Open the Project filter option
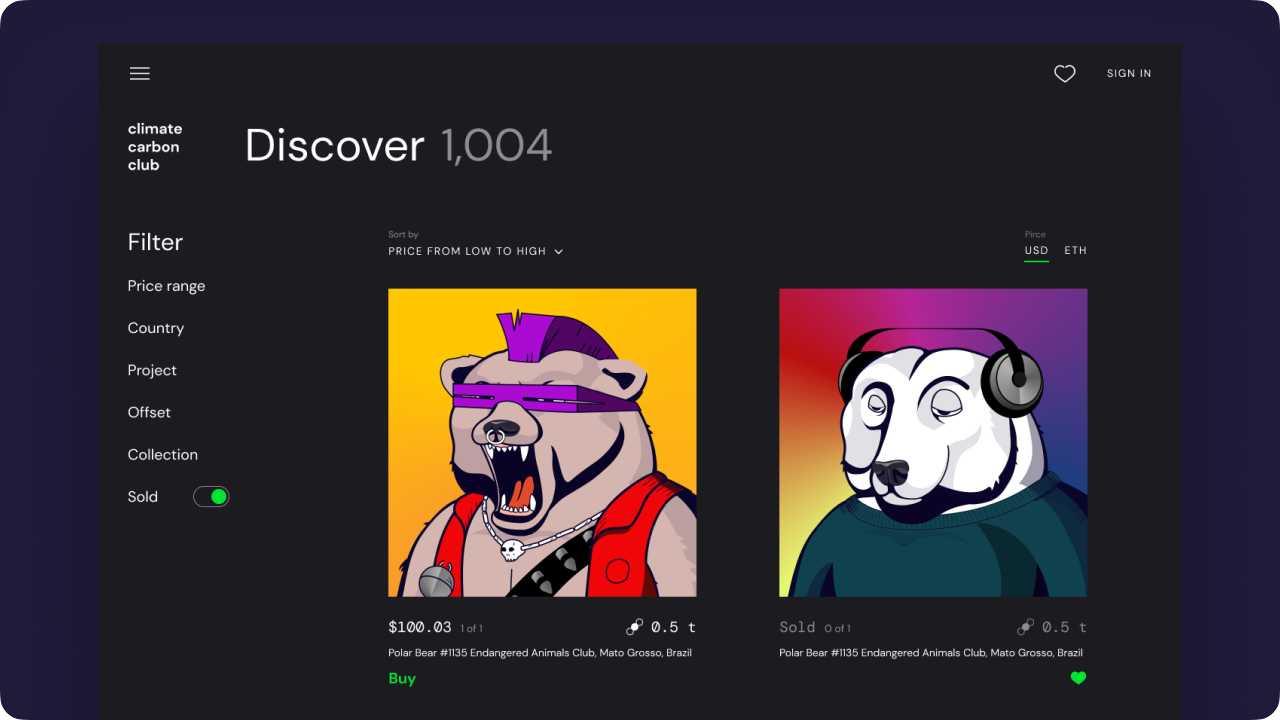The image size is (1280, 720). click(152, 370)
